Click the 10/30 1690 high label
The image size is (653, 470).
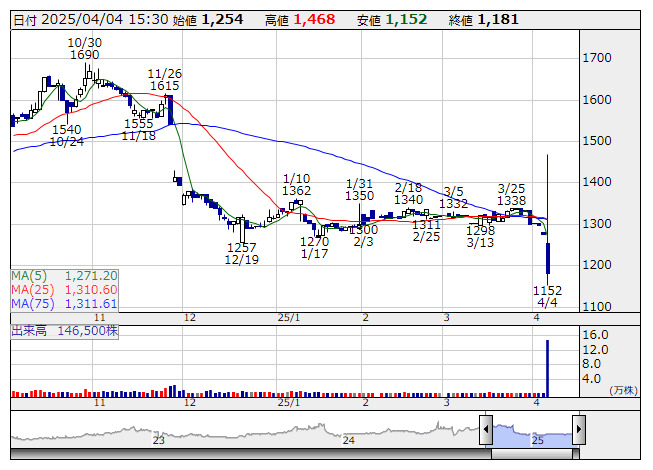coord(85,48)
